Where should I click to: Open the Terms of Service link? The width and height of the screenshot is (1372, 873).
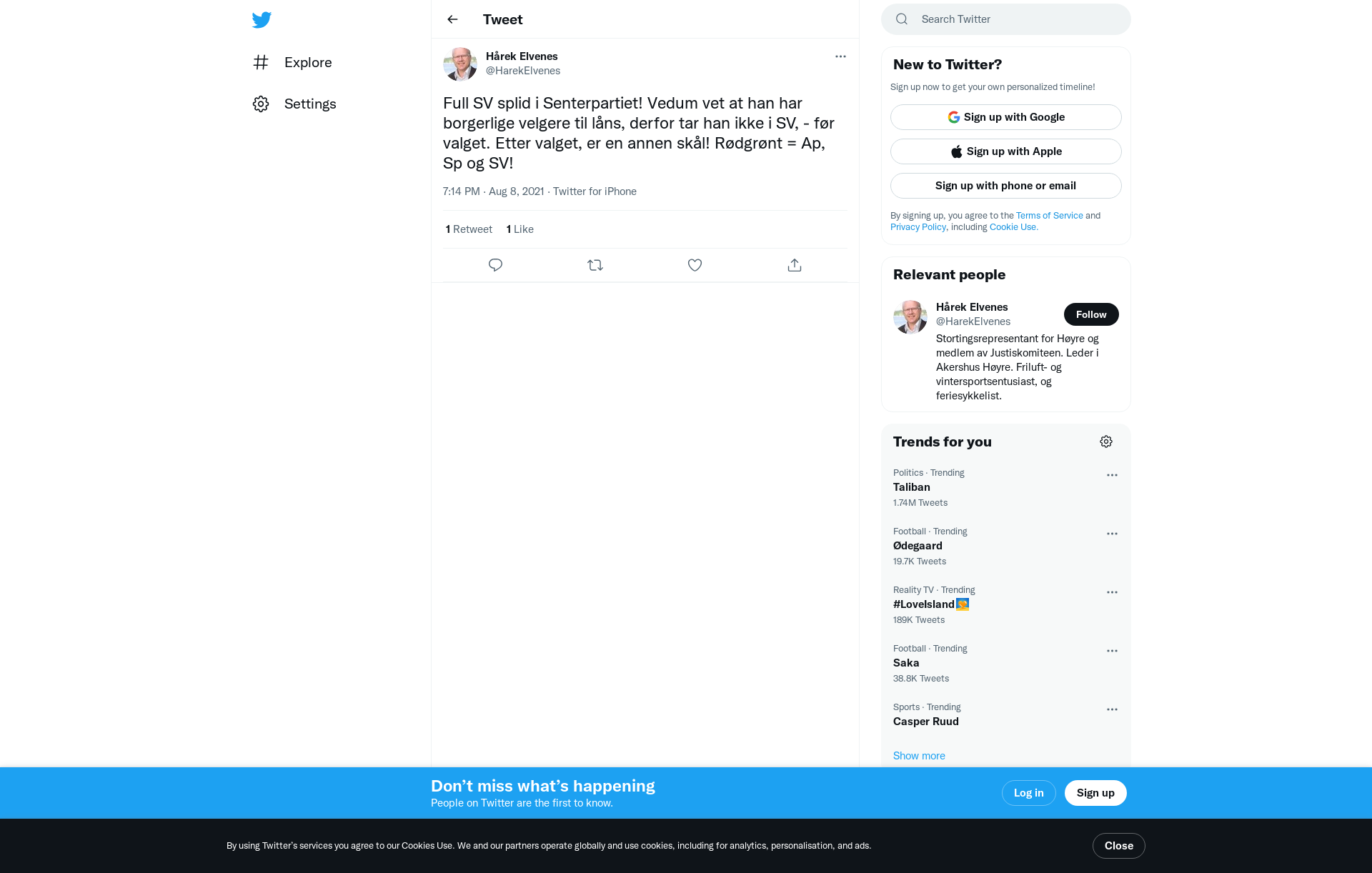(x=1049, y=215)
